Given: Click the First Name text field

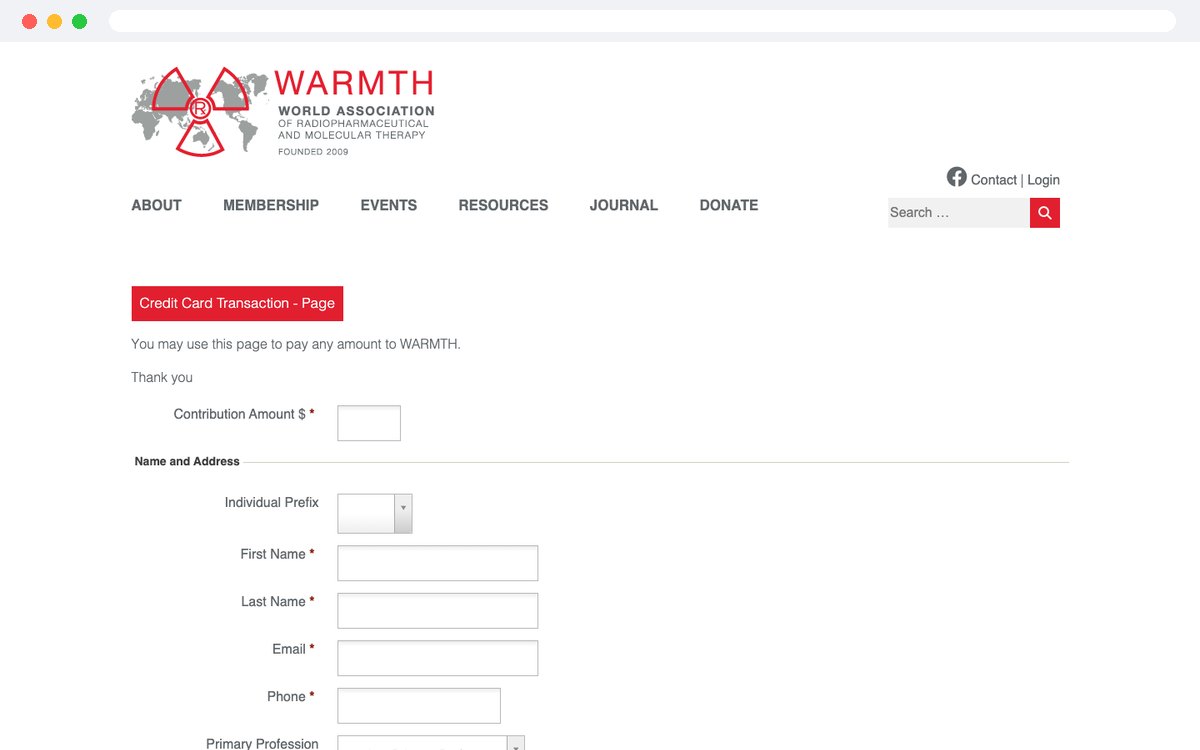Looking at the screenshot, I should pos(438,563).
